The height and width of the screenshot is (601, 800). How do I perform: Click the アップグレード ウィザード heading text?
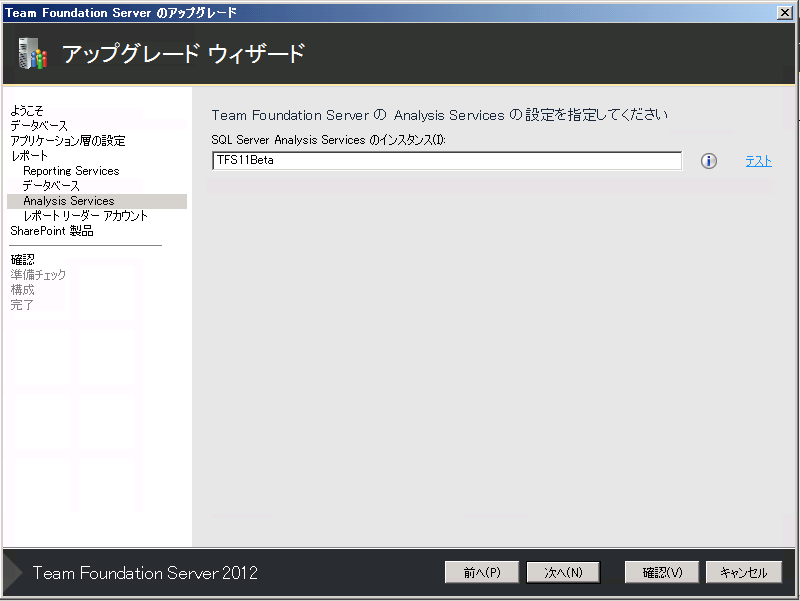[x=183, y=54]
